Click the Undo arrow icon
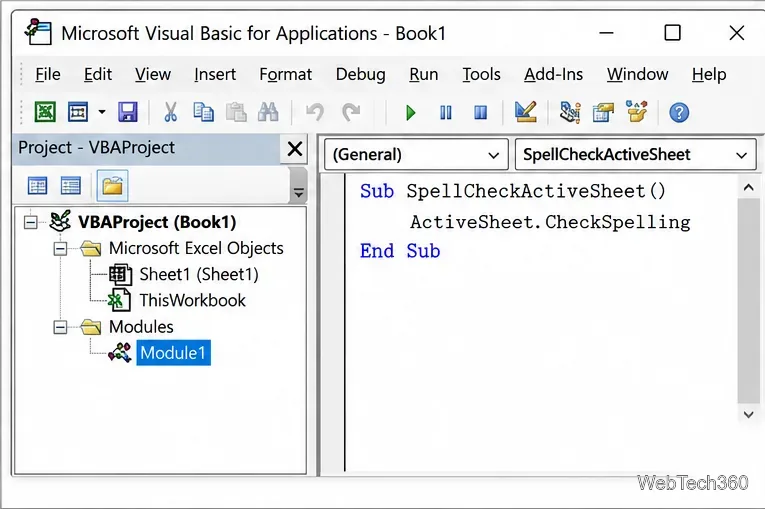The image size is (765, 509). coord(315,112)
